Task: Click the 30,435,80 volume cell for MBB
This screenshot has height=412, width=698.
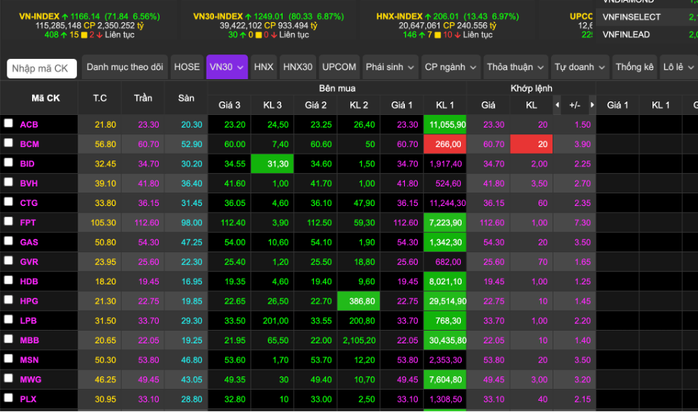Action: [445, 340]
